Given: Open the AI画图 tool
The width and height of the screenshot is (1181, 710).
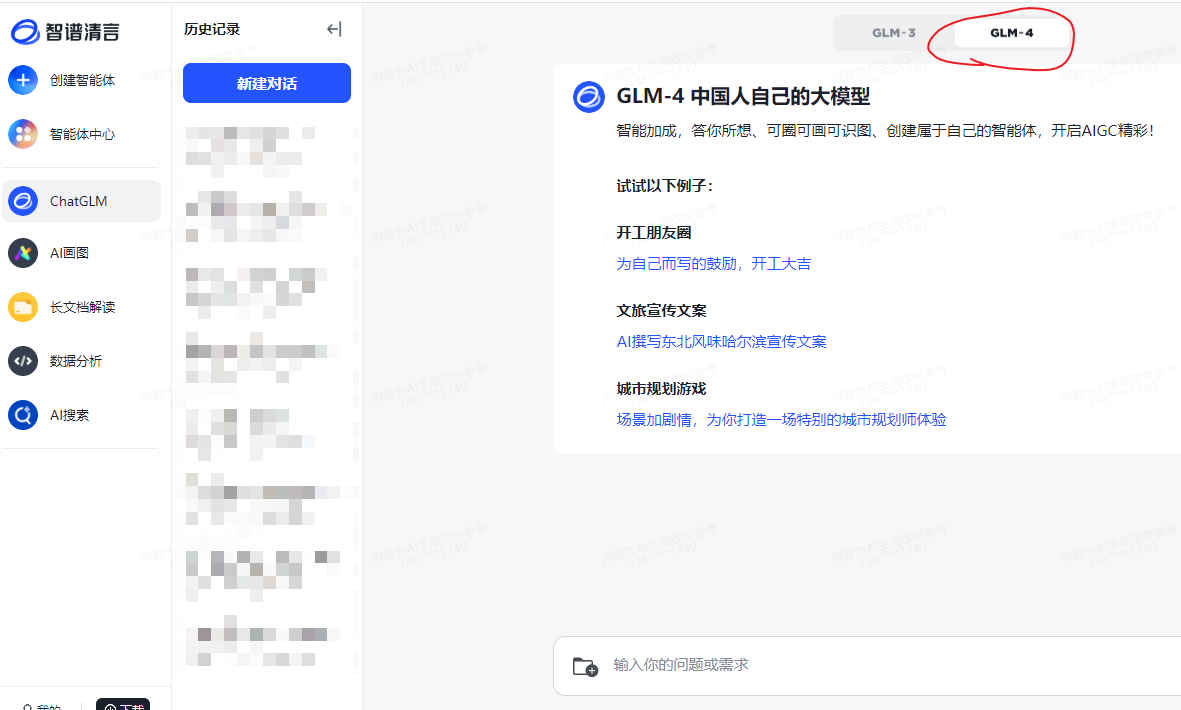Looking at the screenshot, I should [49, 253].
